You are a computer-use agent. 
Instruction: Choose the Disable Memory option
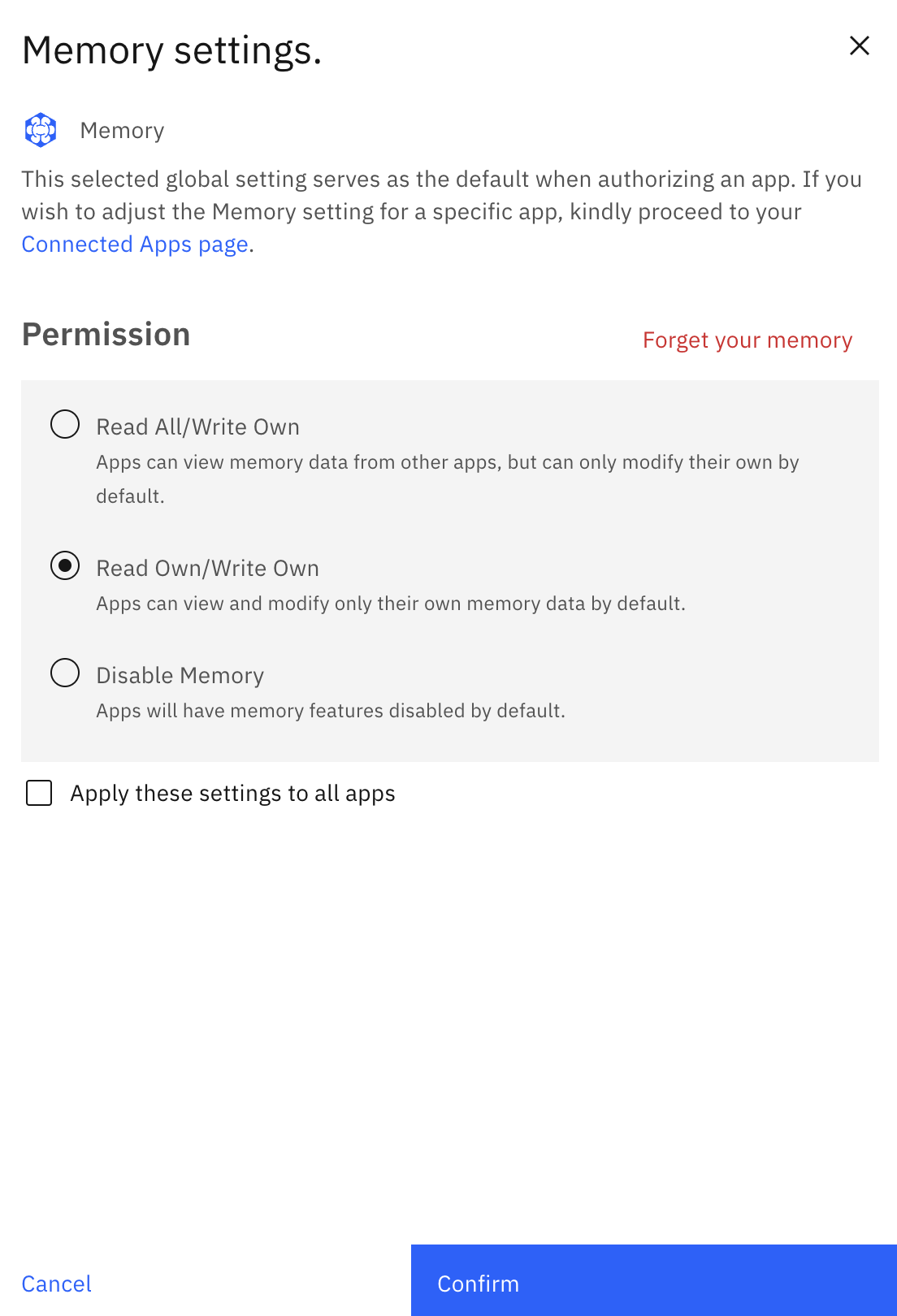65,673
